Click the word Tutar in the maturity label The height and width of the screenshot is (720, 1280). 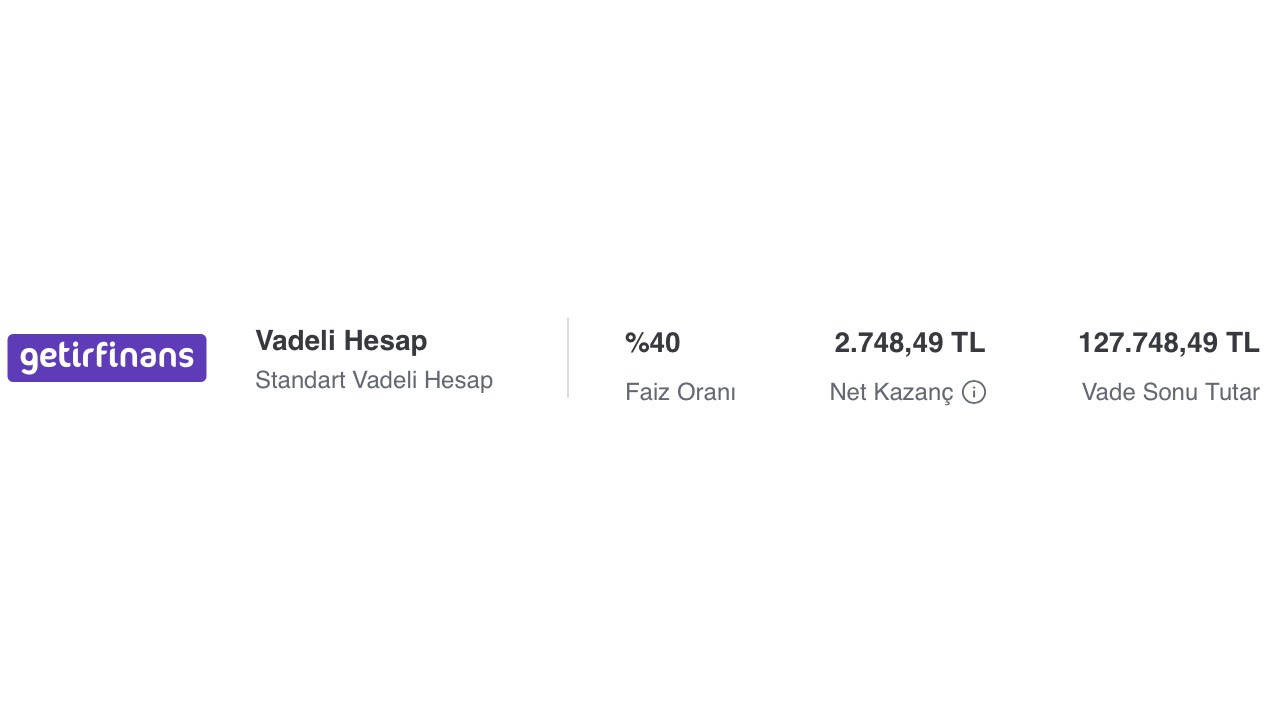click(x=1232, y=392)
